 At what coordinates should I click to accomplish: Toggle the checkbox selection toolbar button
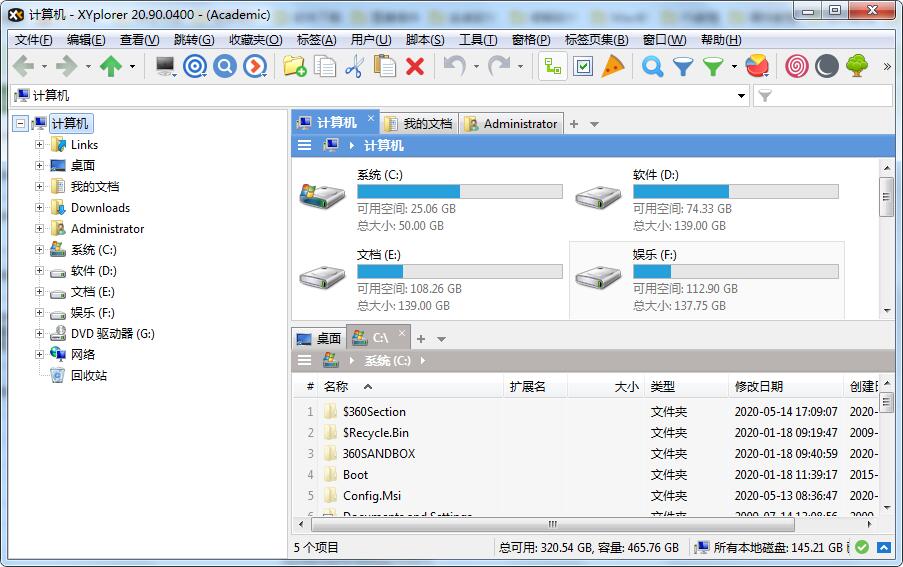click(583, 67)
